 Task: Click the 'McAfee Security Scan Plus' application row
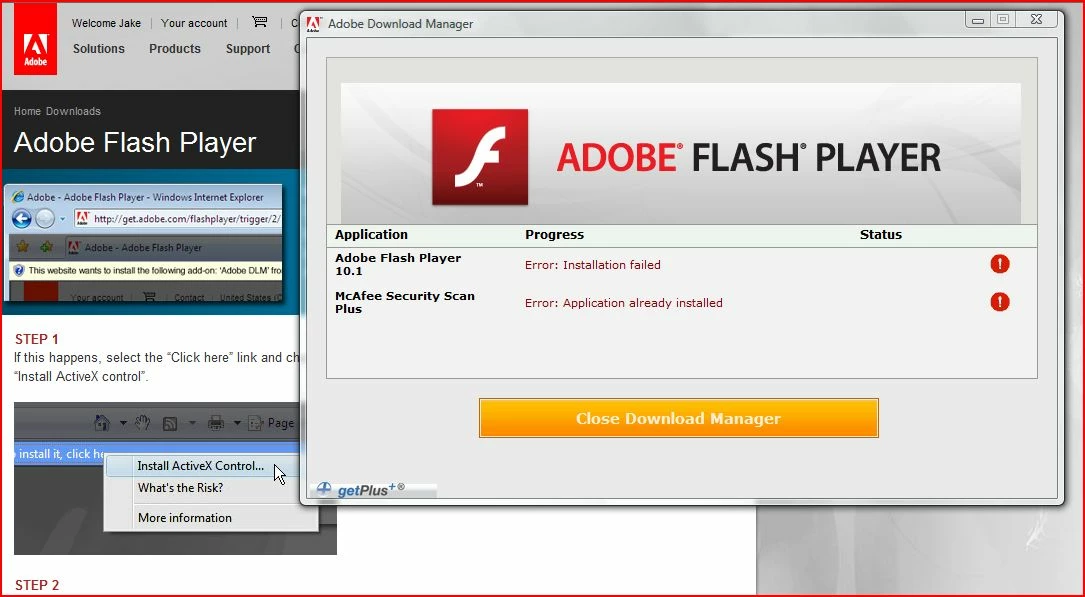coord(682,302)
